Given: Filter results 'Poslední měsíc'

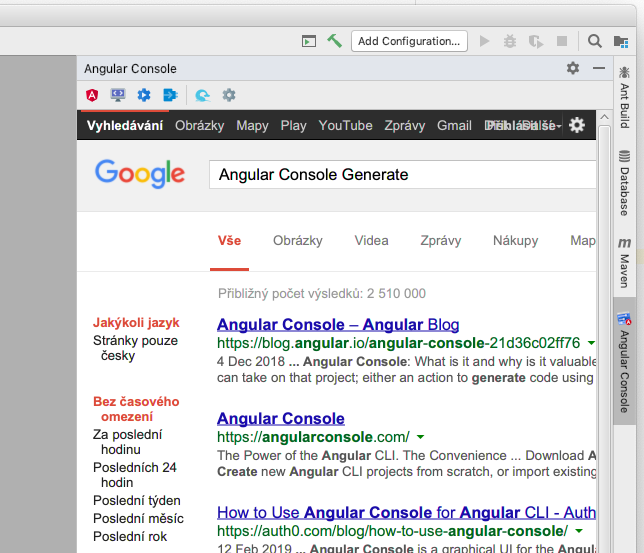Looking at the screenshot, I should pos(138,518).
